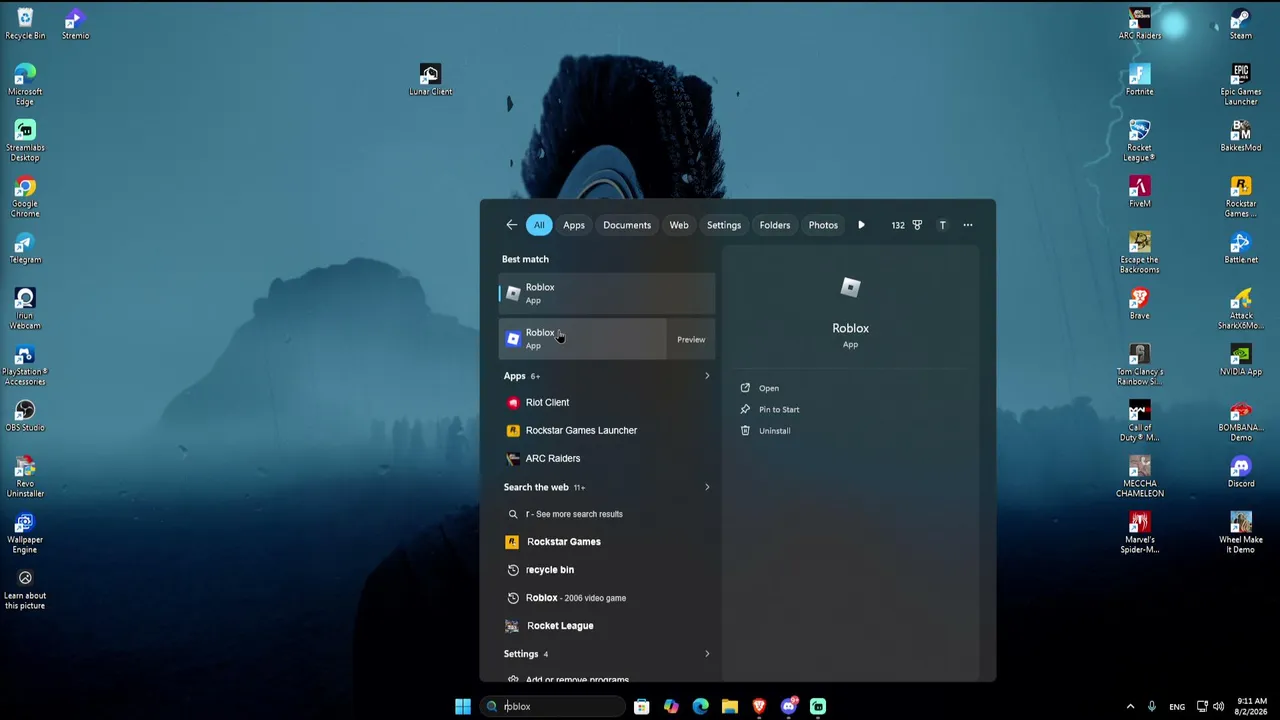Open Microsoft Store from the taskbar
Image resolution: width=1280 pixels, height=720 pixels.
coord(642,706)
